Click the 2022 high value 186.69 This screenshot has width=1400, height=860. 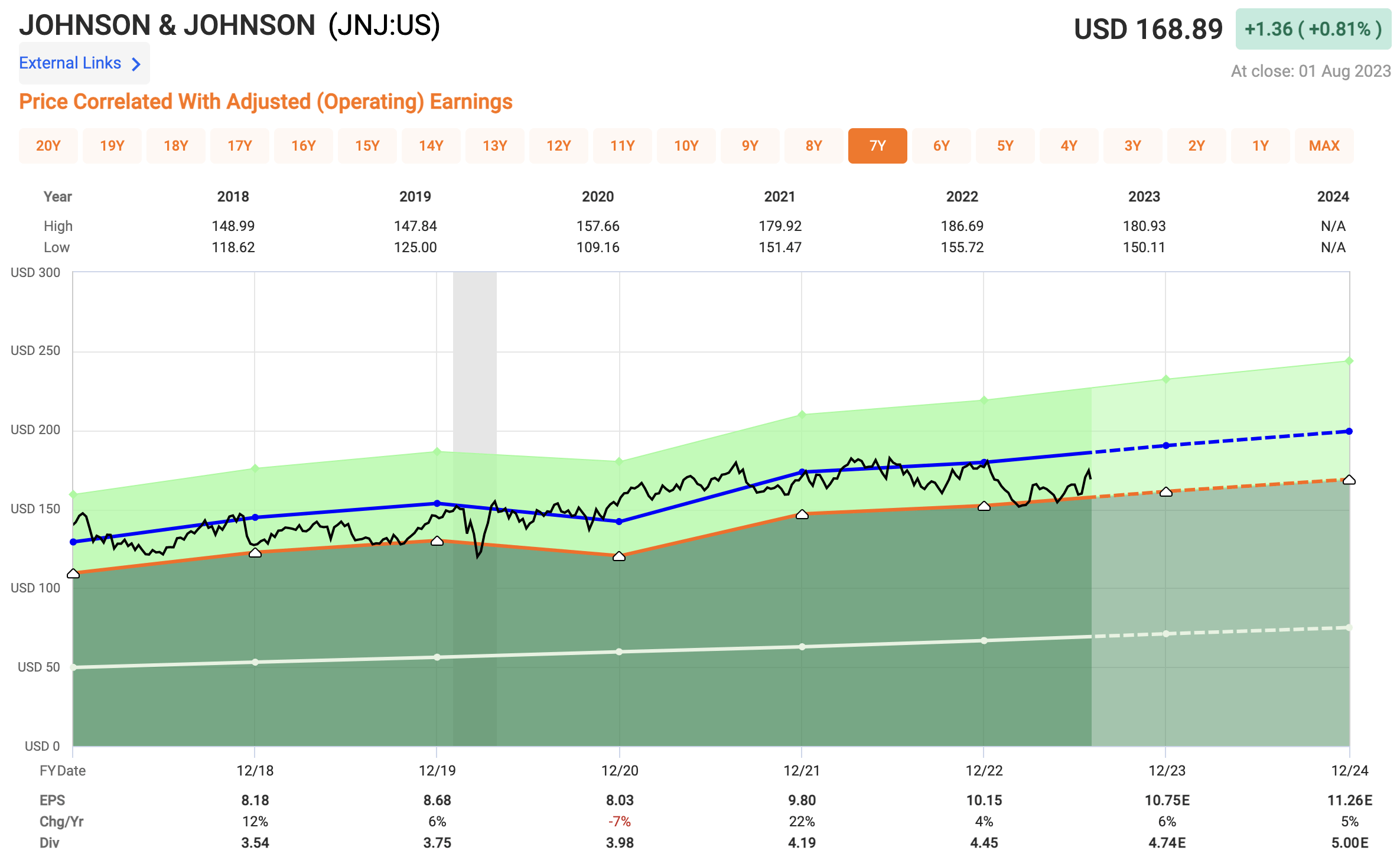click(962, 226)
